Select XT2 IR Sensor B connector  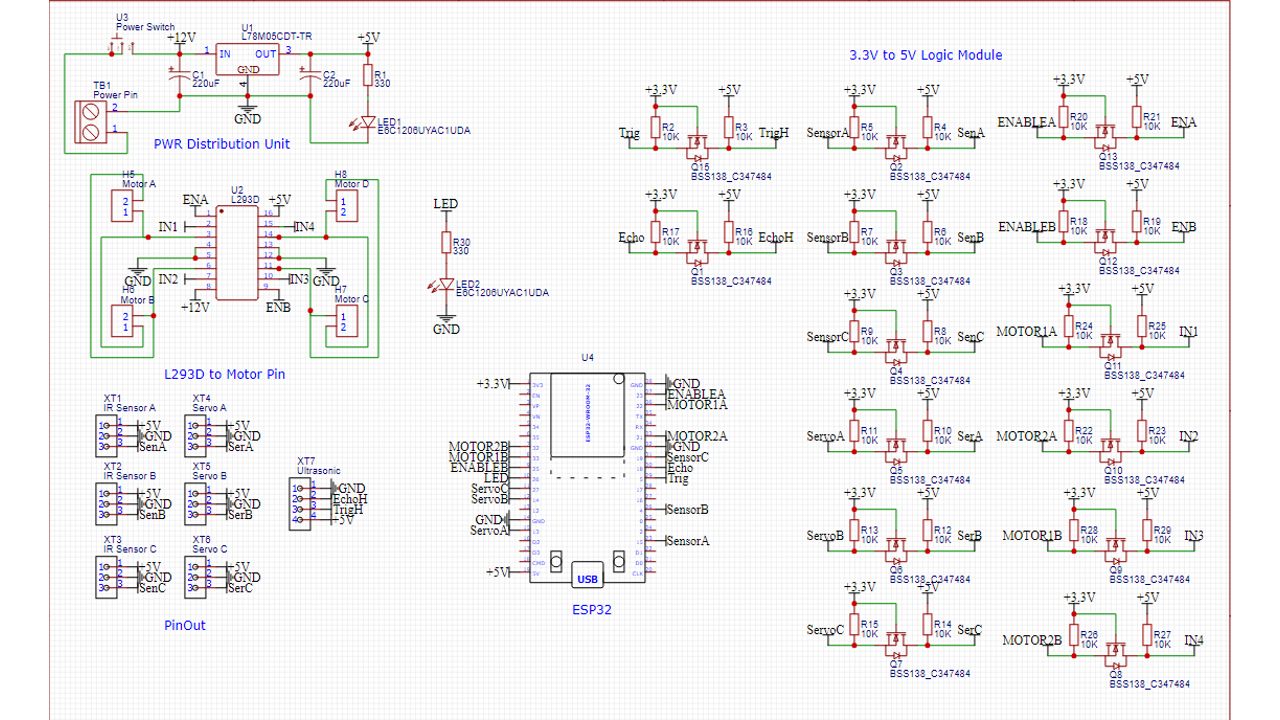[x=108, y=506]
